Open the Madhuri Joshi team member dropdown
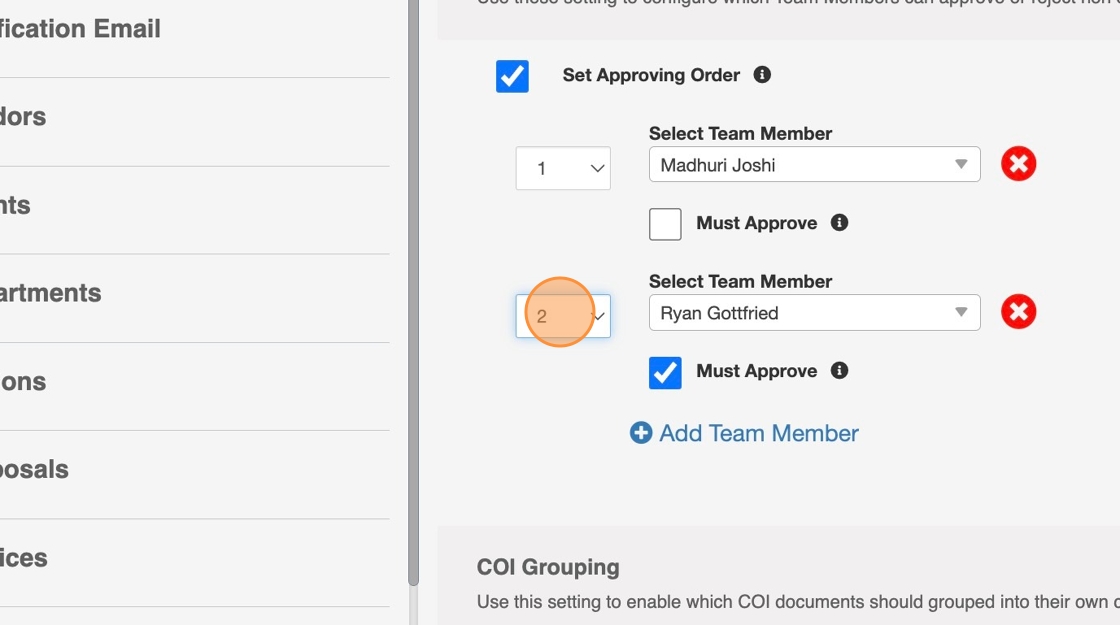 pyautogui.click(x=814, y=165)
